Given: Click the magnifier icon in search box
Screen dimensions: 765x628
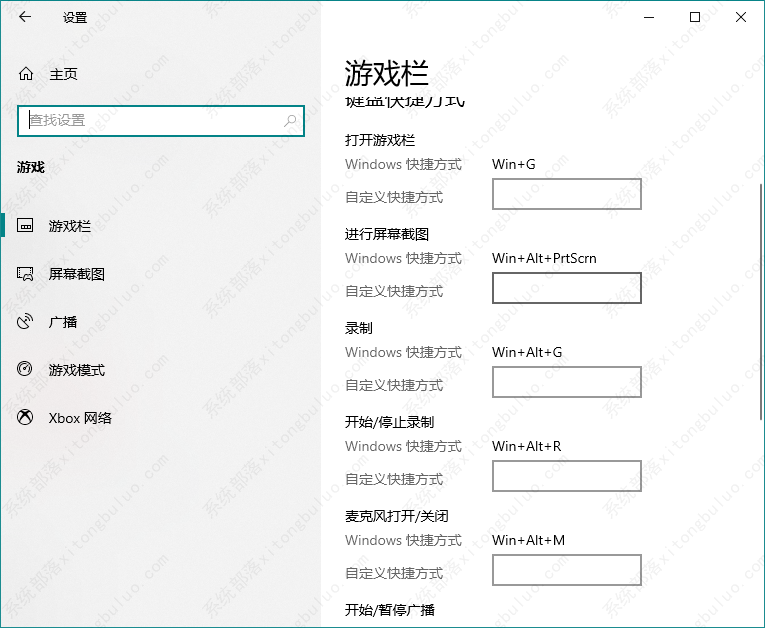Looking at the screenshot, I should 291,121.
